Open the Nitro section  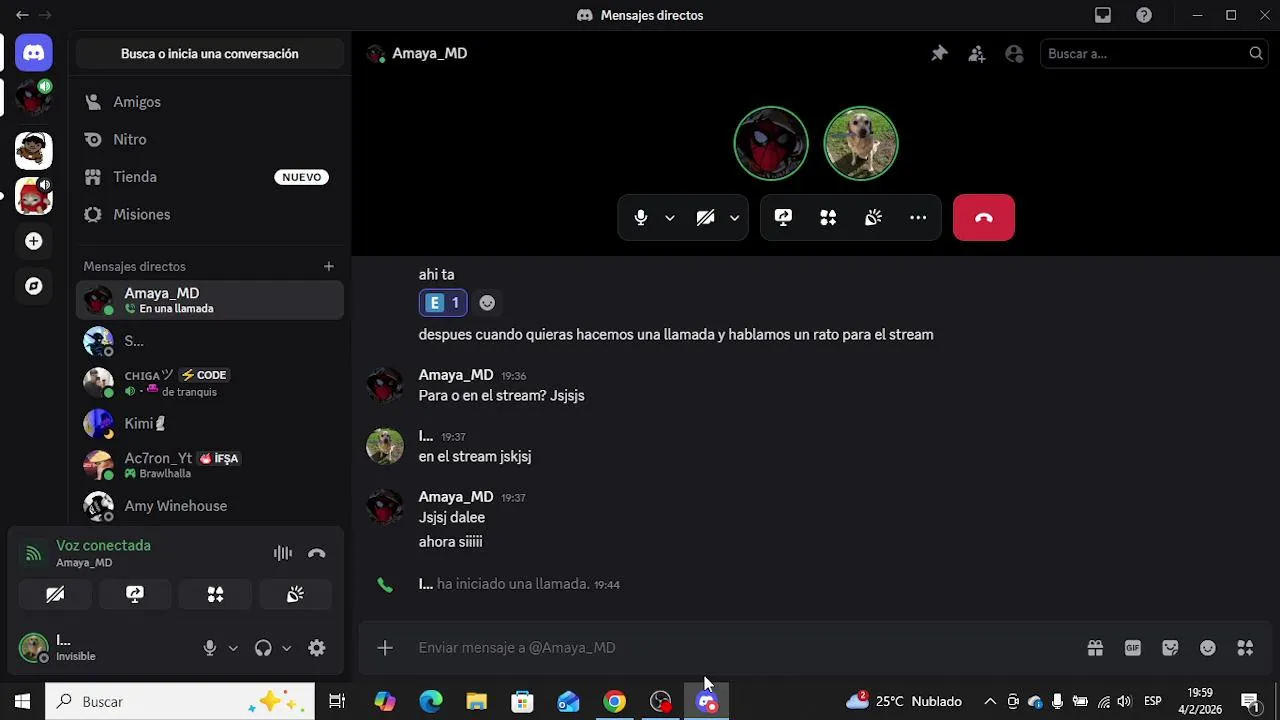point(210,140)
